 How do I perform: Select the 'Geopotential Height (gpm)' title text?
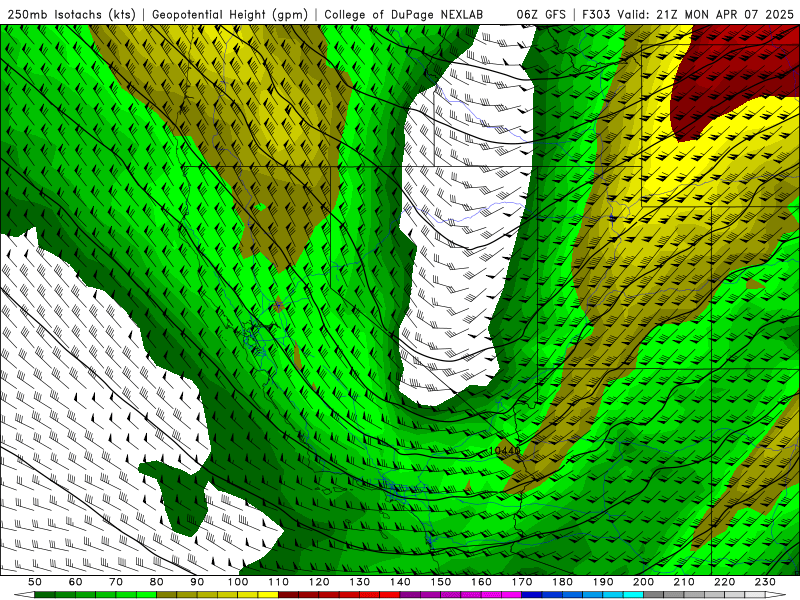pos(230,15)
